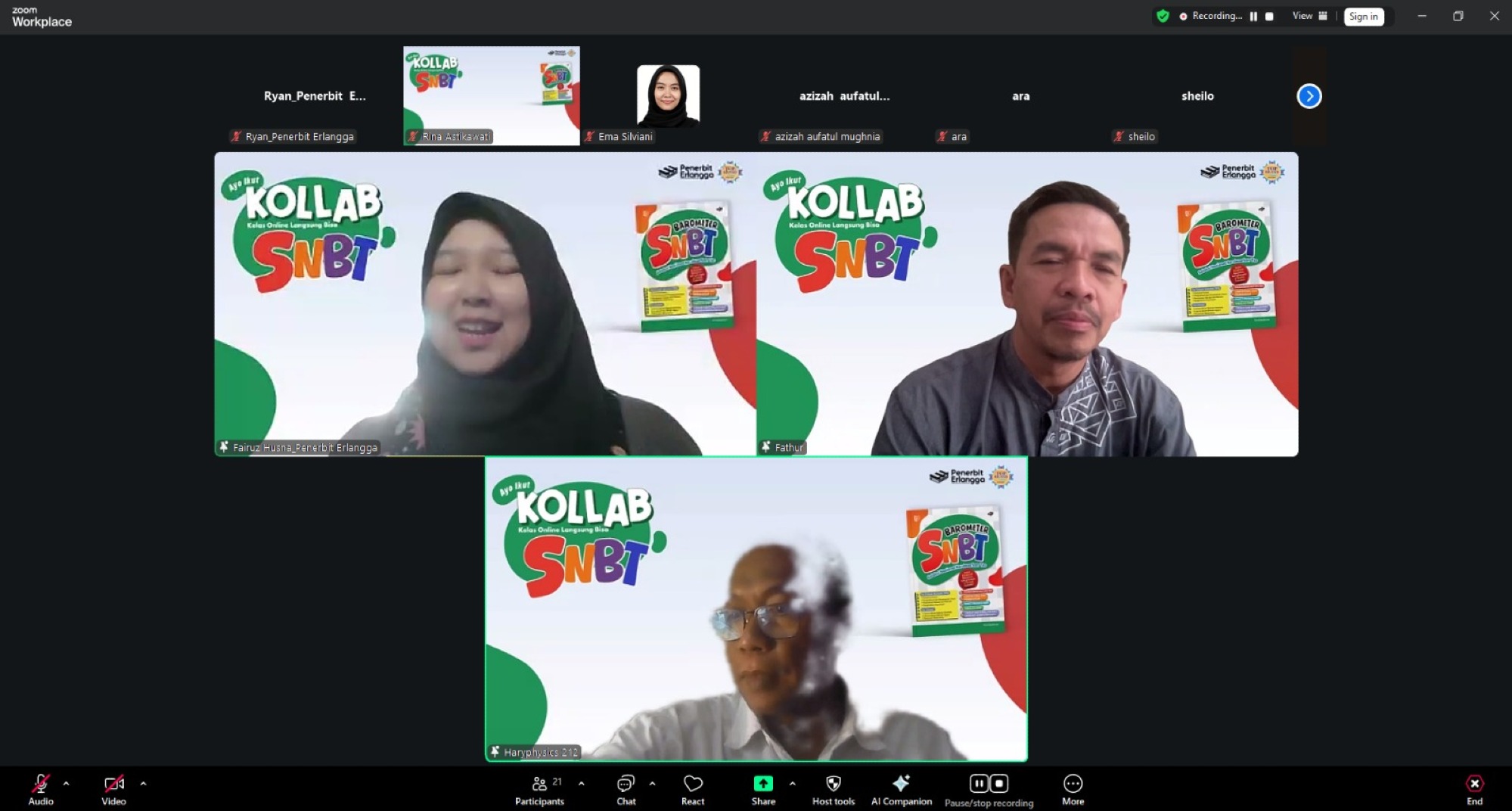
Task: Click the More options icon
Action: pos(1073,784)
